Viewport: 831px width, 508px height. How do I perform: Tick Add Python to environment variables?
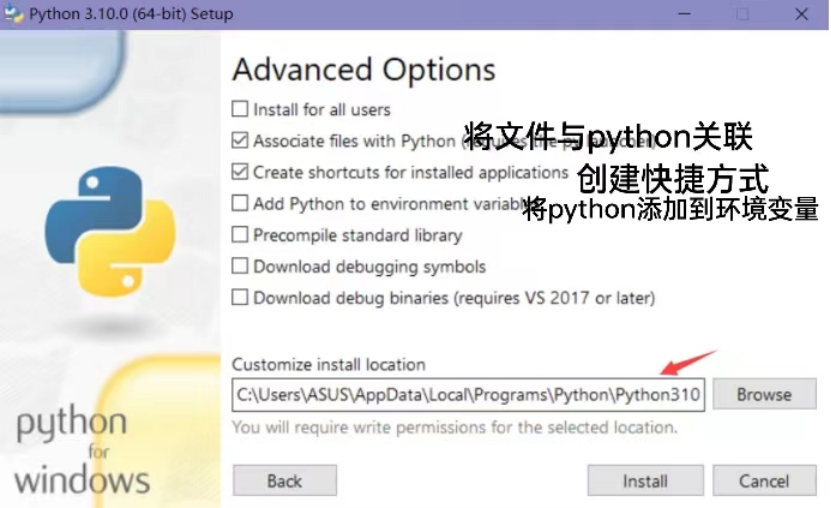click(240, 203)
